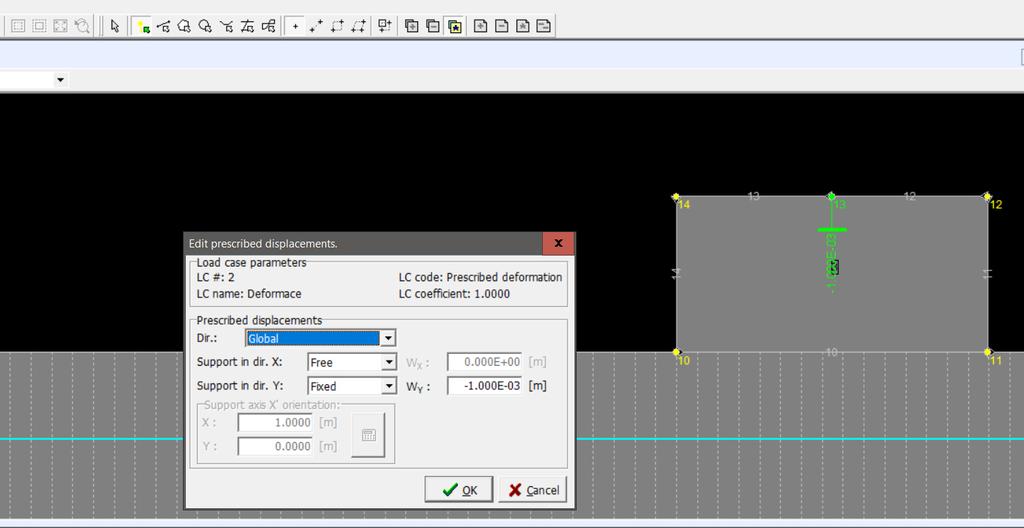1024x528 pixels.
Task: Click the WY displacement value field
Action: pos(485,386)
